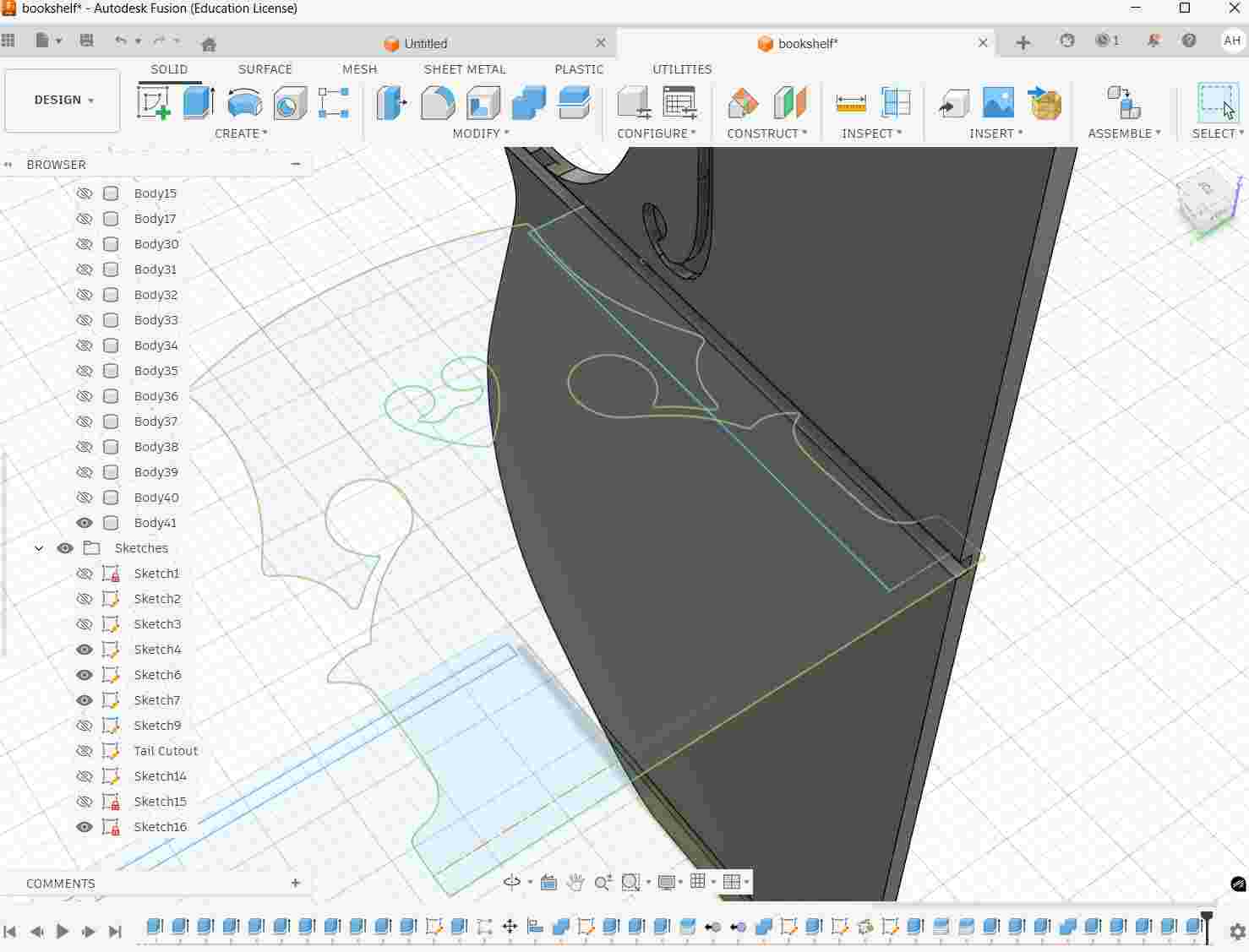Switch to the Untitled document tab
The image size is (1249, 952).
coord(426,44)
